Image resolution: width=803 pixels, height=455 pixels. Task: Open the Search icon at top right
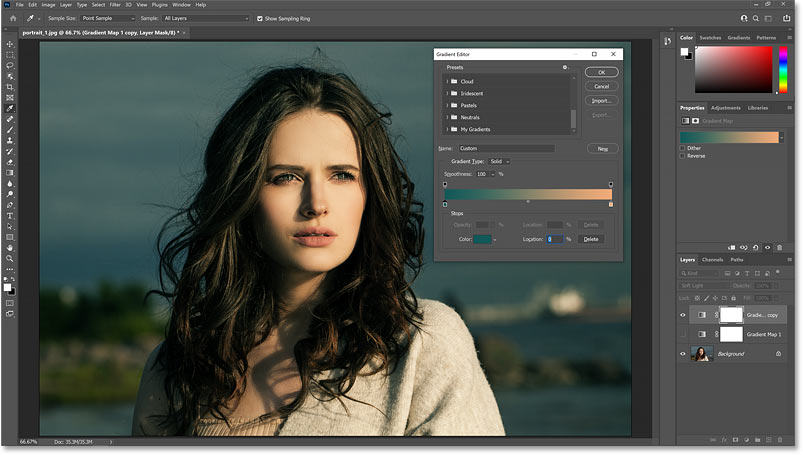pyautogui.click(x=756, y=18)
